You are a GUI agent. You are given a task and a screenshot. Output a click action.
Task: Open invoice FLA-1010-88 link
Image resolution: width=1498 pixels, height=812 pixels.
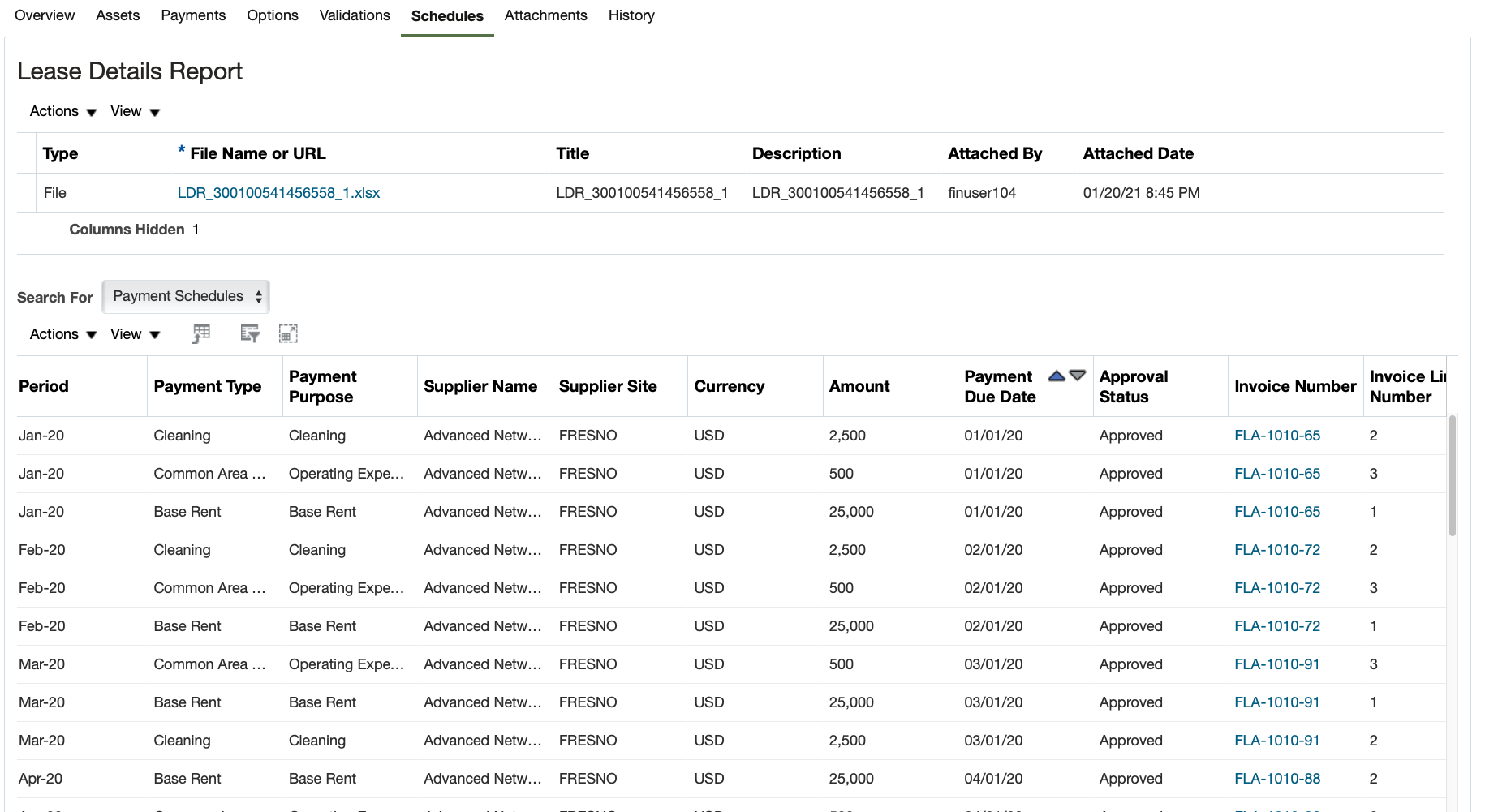click(1277, 779)
